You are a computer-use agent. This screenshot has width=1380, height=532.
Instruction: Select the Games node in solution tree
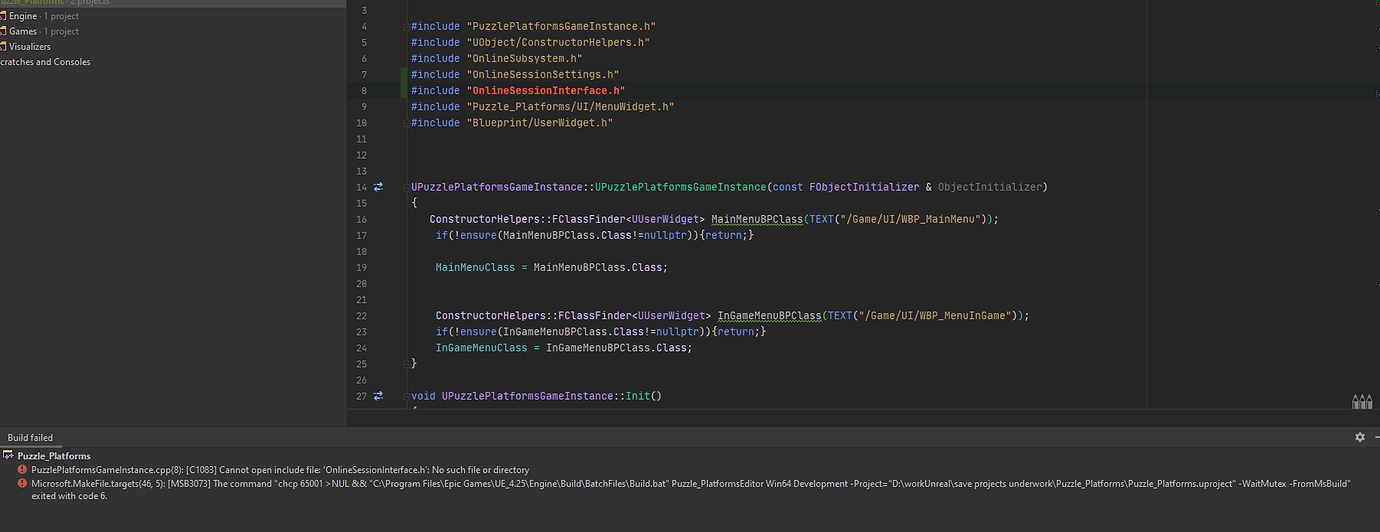(23, 32)
